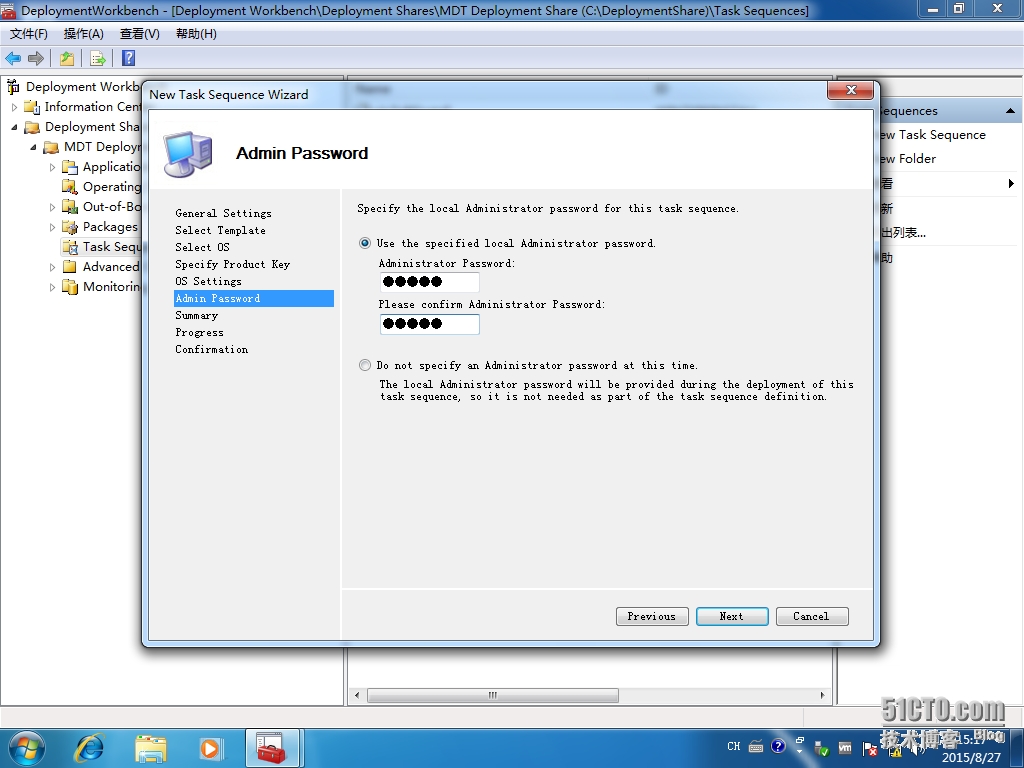The width and height of the screenshot is (1024, 768).
Task: Click the Deployment Shares folder icon
Action: [x=32, y=127]
